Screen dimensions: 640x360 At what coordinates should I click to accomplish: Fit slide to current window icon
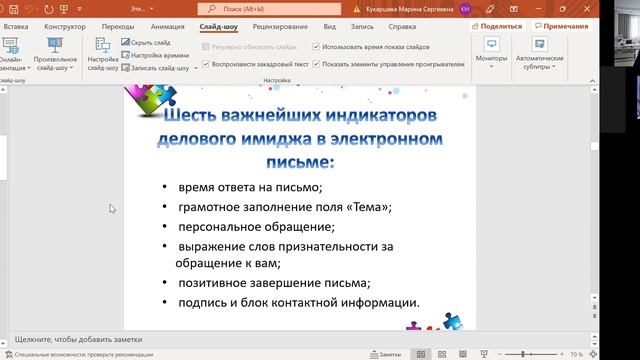tap(593, 354)
